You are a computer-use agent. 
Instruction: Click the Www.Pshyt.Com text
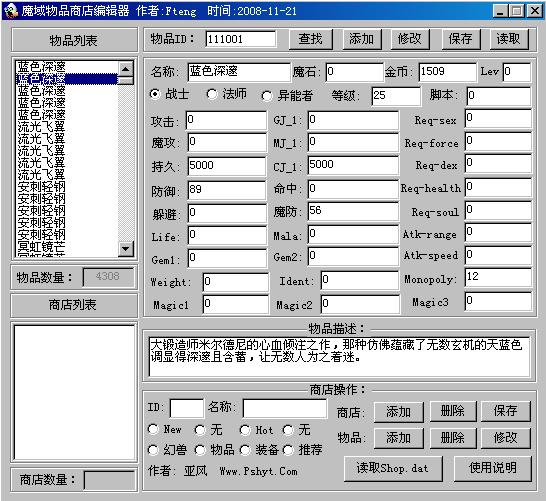coord(259,471)
